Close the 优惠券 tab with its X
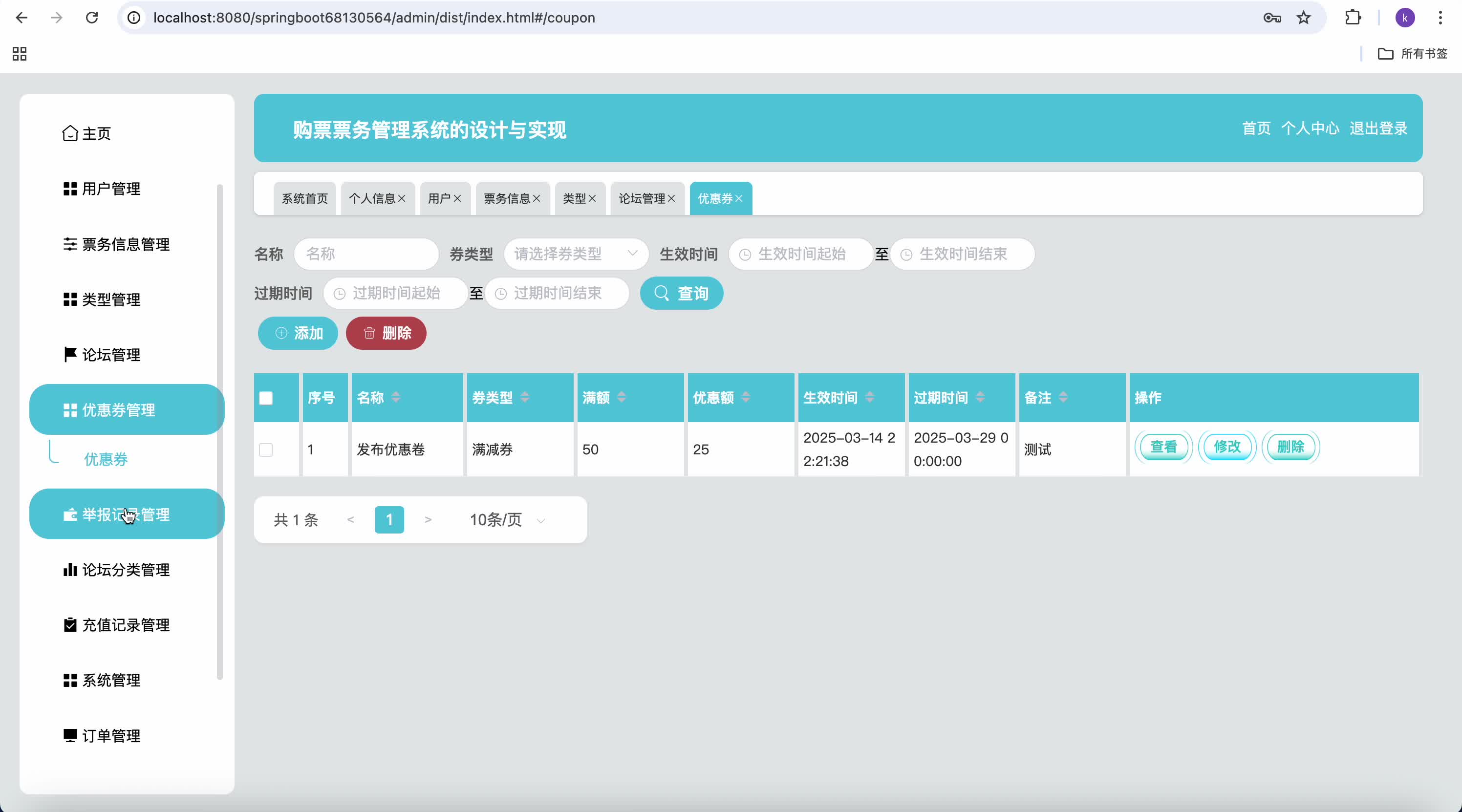1462x812 pixels. click(x=739, y=198)
